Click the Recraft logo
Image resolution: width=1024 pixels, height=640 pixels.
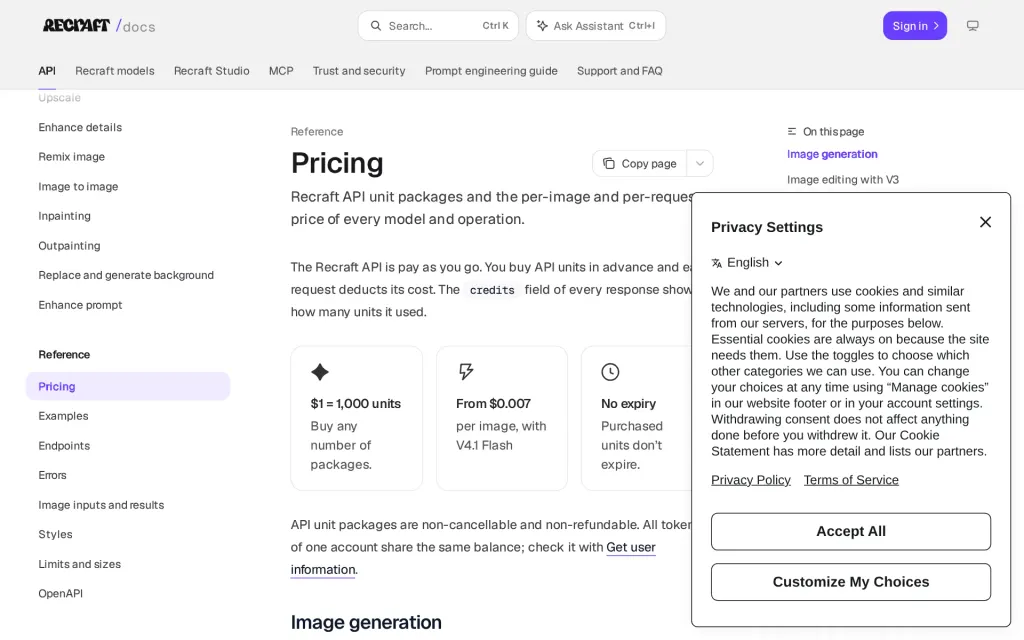click(x=76, y=25)
